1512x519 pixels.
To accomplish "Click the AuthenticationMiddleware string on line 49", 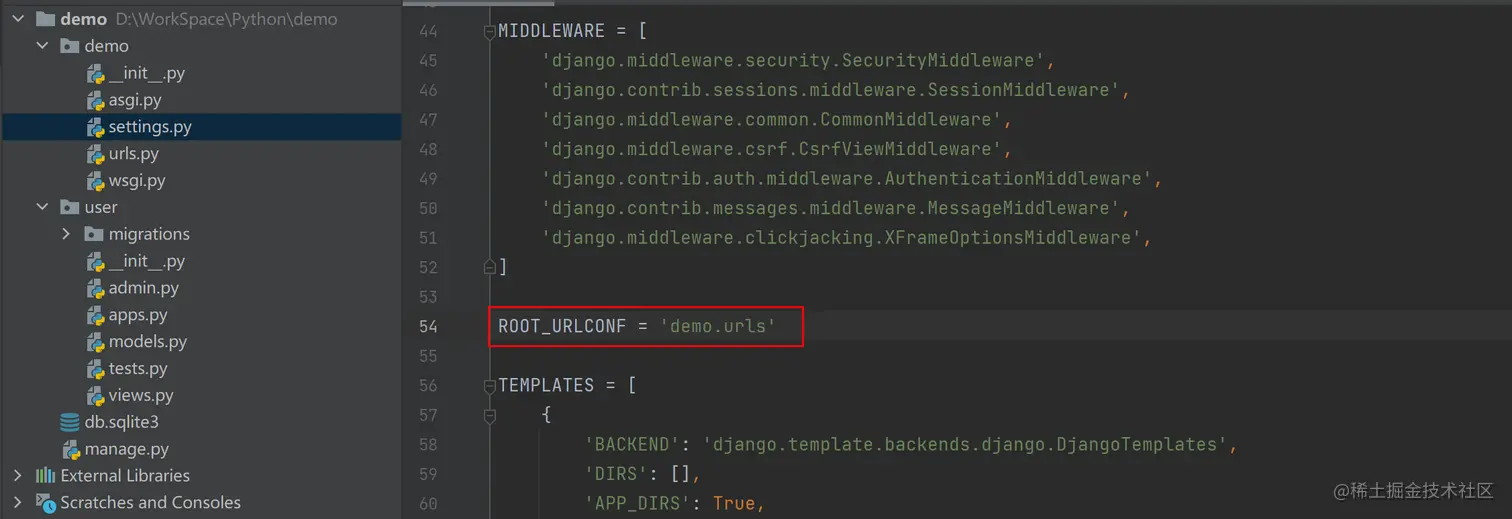I will [846, 179].
